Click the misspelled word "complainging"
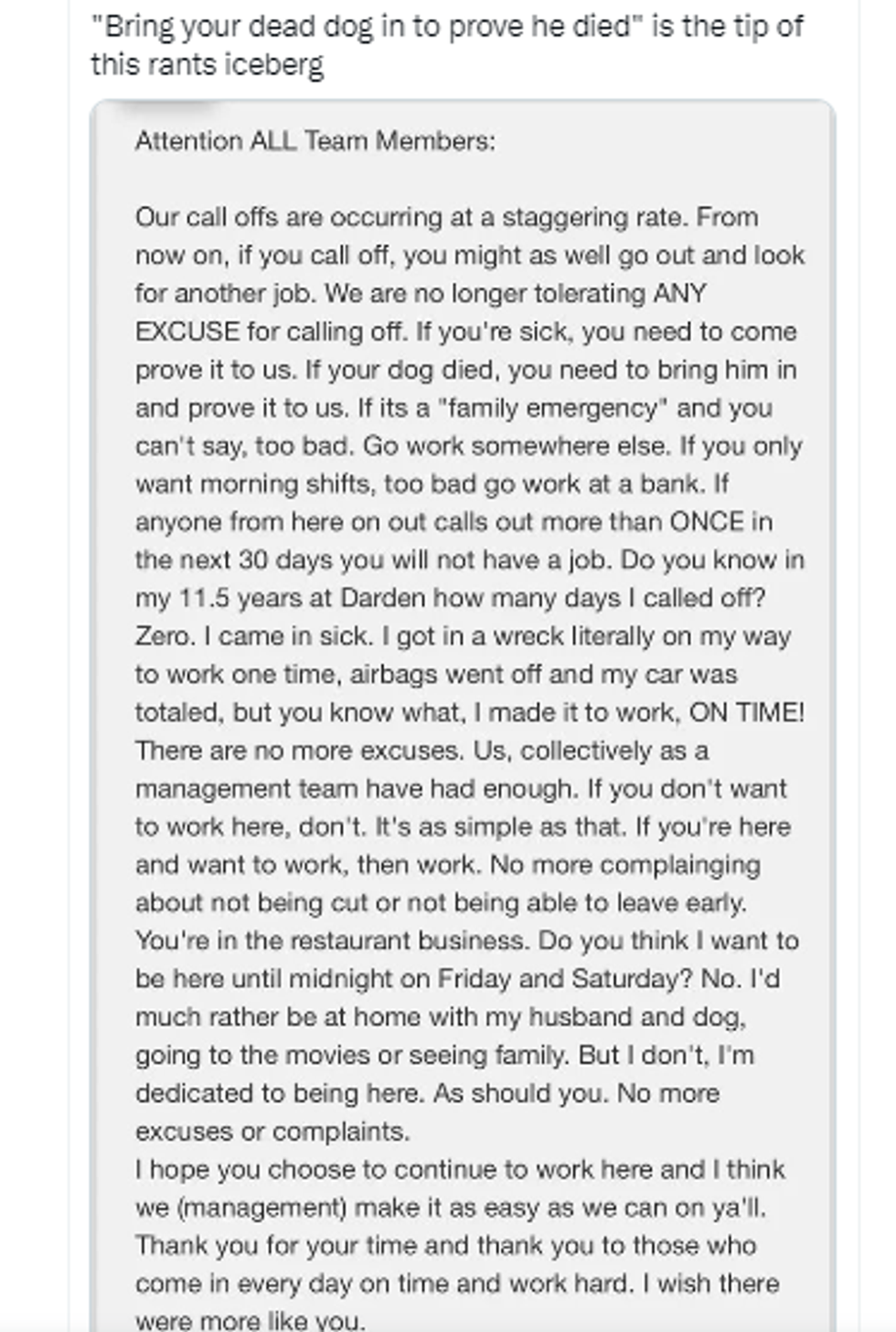This screenshot has width=896, height=1332. [680, 865]
